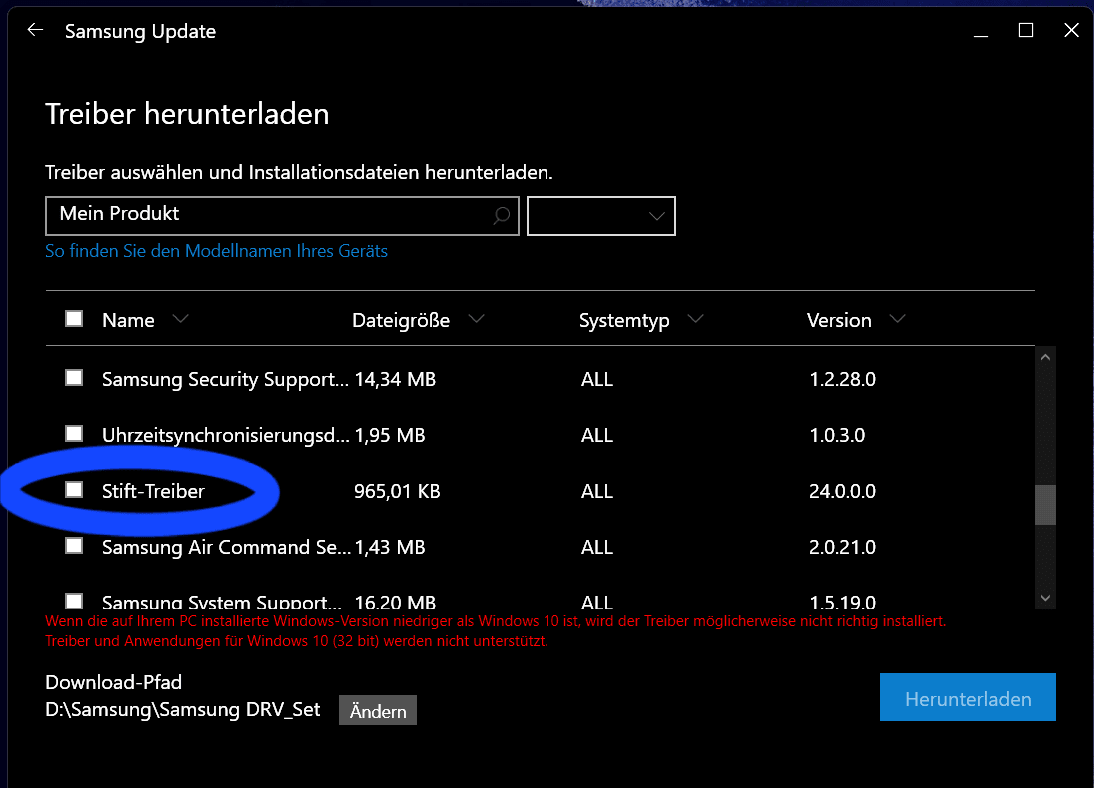
Task: Click version 1.2.28.0
Action: point(843,380)
